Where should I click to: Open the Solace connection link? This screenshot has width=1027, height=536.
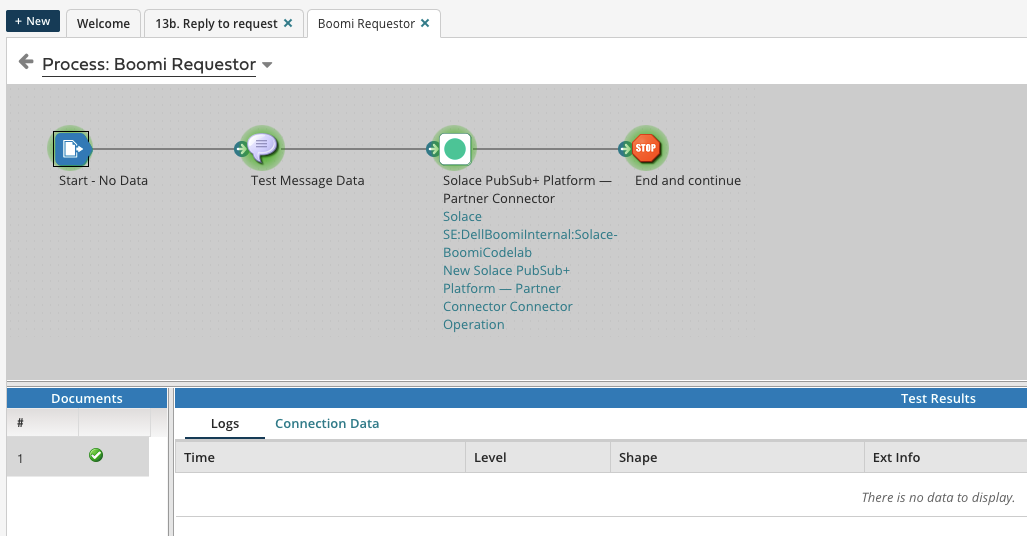click(x=462, y=217)
